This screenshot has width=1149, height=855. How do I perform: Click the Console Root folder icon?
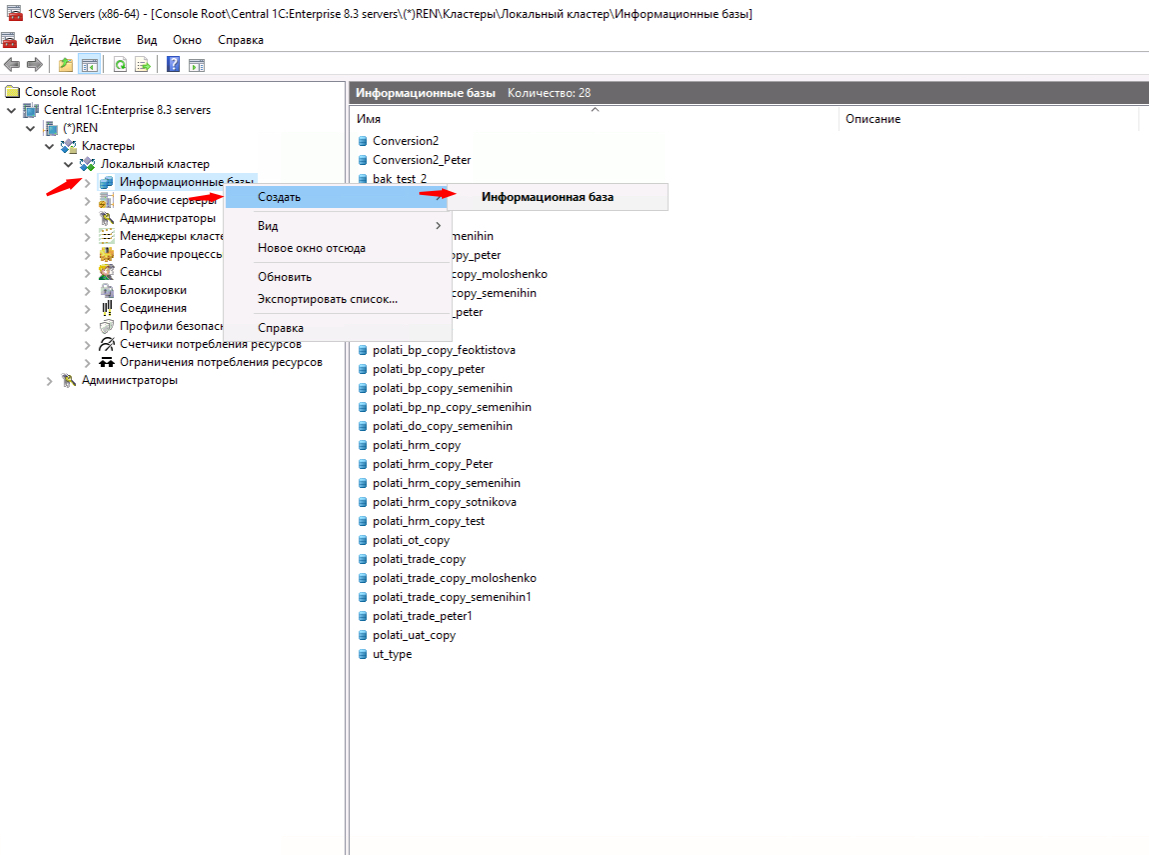(12, 92)
